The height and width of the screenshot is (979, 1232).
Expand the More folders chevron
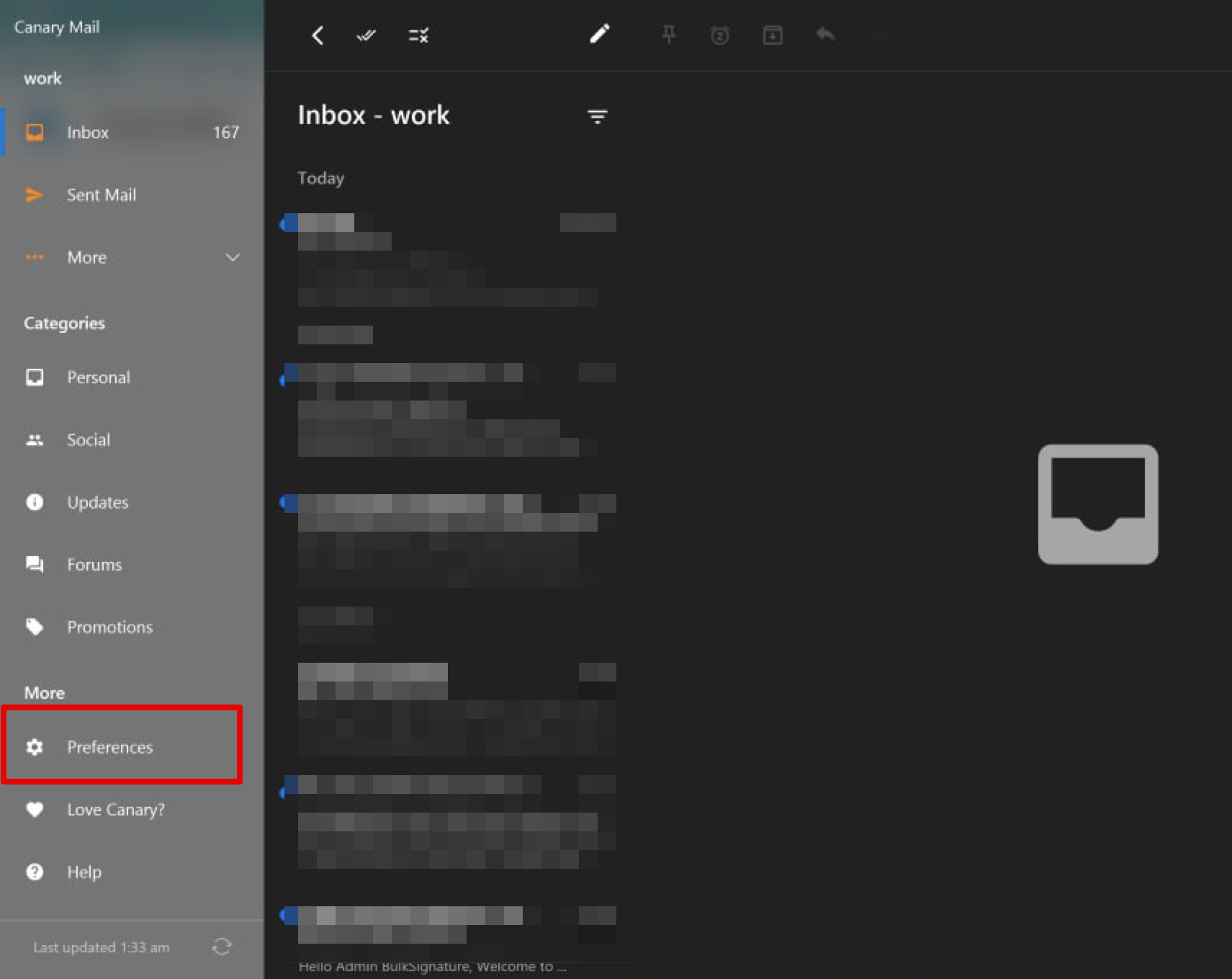[233, 257]
